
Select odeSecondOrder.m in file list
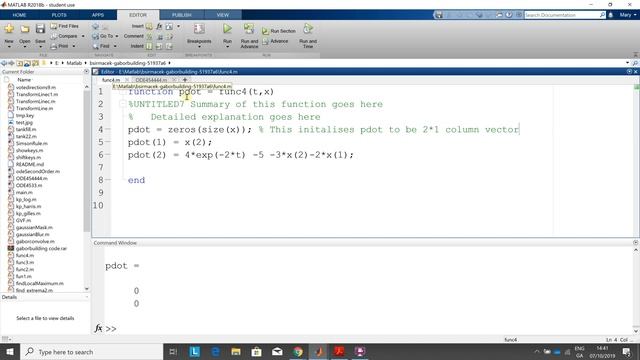(x=38, y=171)
